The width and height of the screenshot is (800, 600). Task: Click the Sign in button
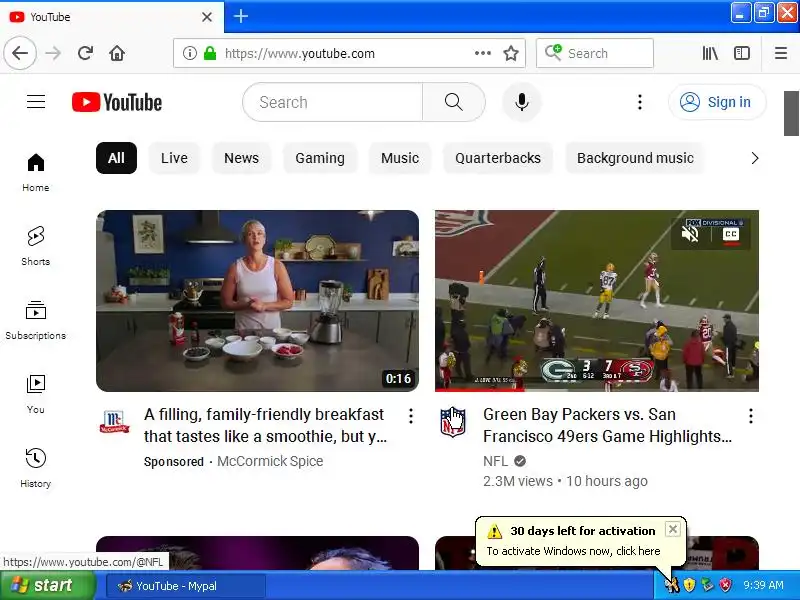(717, 102)
